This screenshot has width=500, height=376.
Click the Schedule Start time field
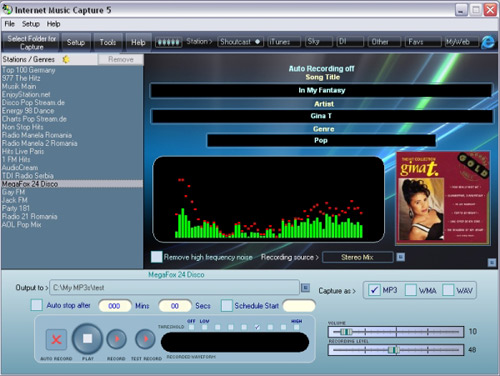(299, 306)
